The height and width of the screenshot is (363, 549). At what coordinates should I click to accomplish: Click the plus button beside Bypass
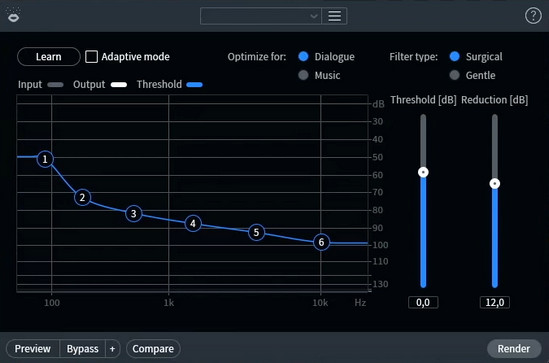point(112,349)
